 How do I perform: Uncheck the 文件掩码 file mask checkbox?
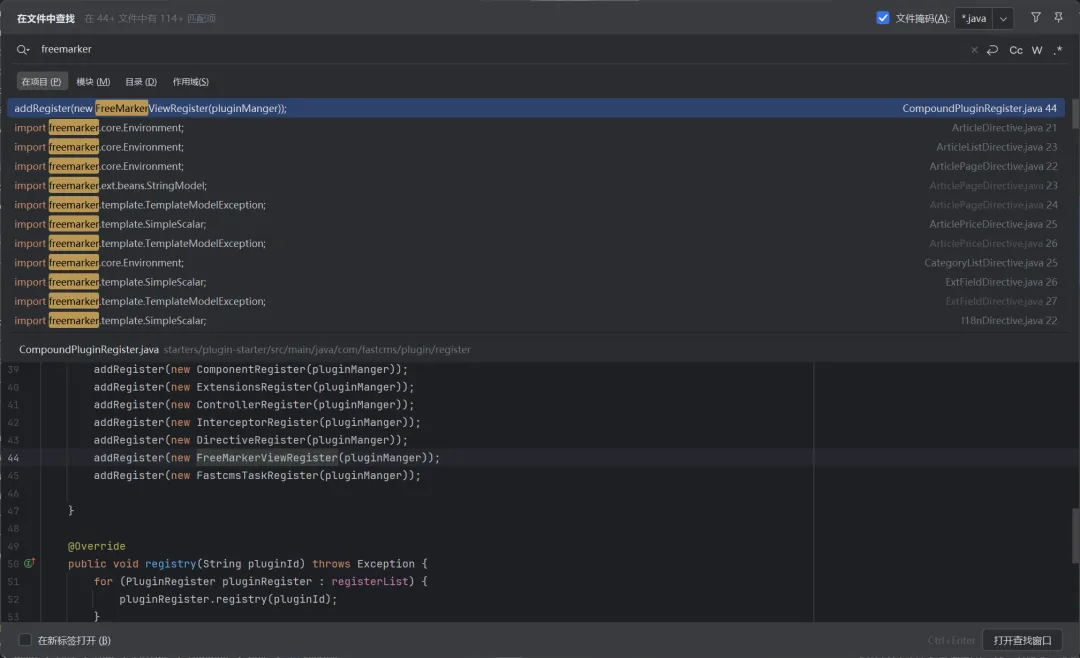click(x=883, y=18)
